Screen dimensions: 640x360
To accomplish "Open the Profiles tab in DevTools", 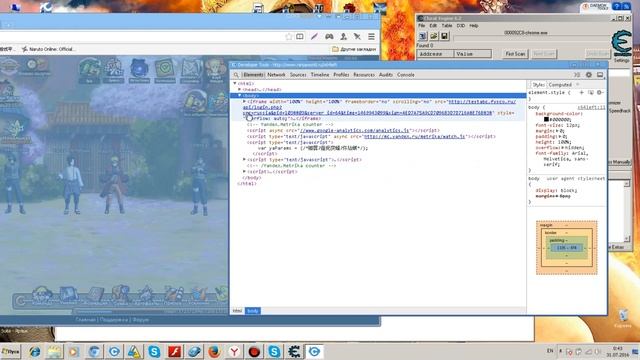I will [341, 75].
